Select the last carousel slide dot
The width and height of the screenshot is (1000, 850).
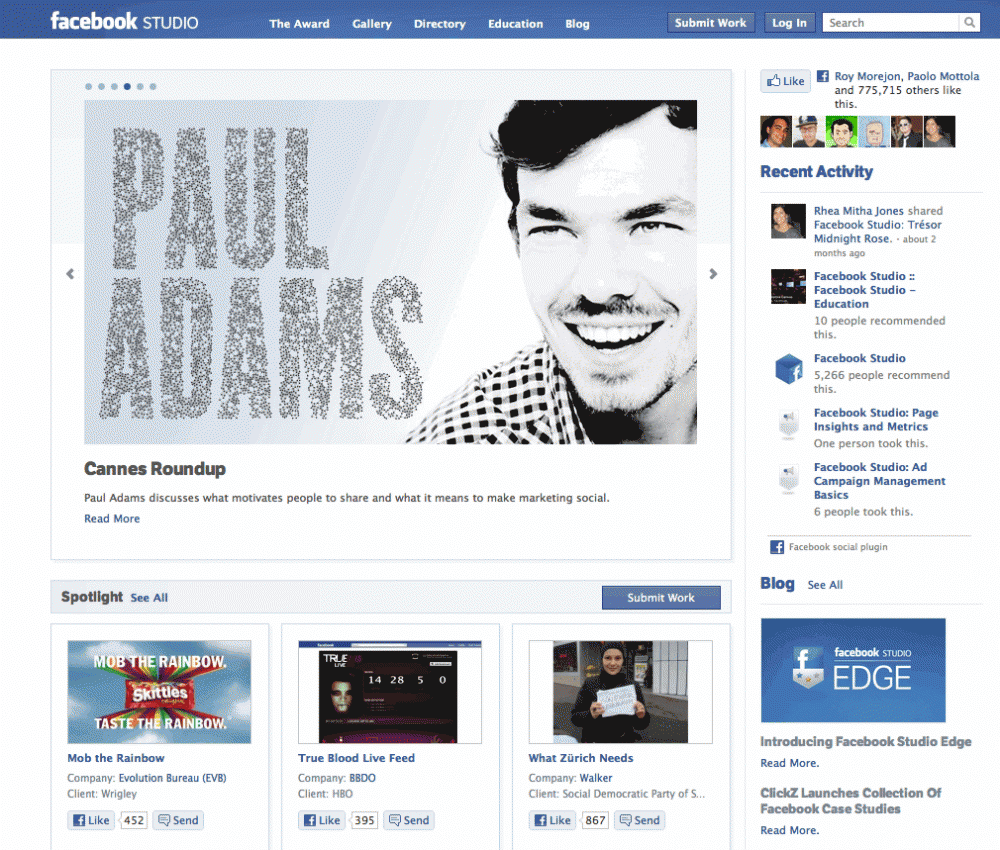(x=153, y=87)
